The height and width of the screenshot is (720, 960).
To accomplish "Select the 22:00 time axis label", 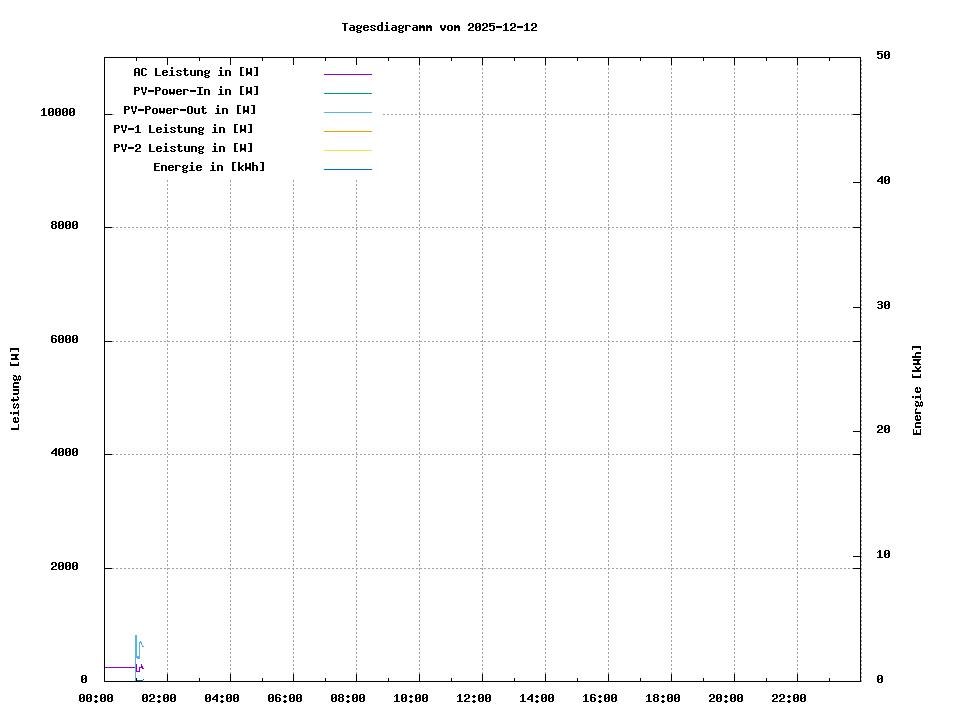I will (x=787, y=698).
